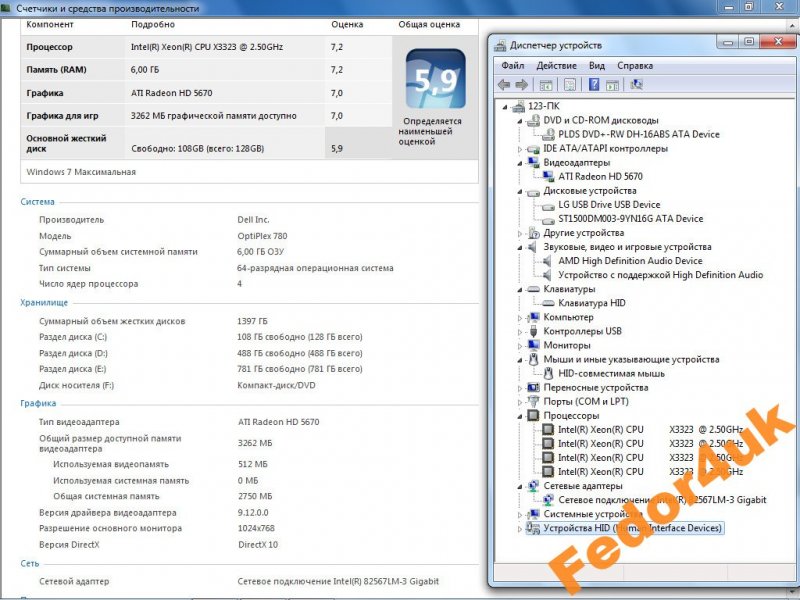Screen dimensions: 800x600
Task: Select the HID-совместимая мышь device
Action: point(614,373)
